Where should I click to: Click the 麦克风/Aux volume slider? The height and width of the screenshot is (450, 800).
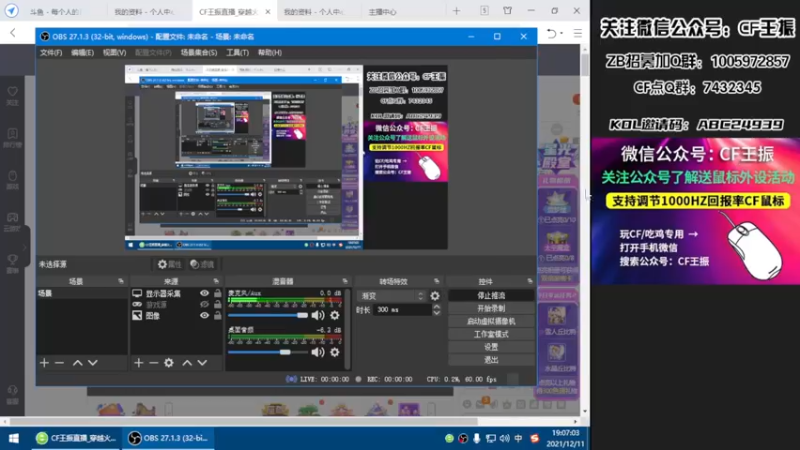pyautogui.click(x=268, y=315)
